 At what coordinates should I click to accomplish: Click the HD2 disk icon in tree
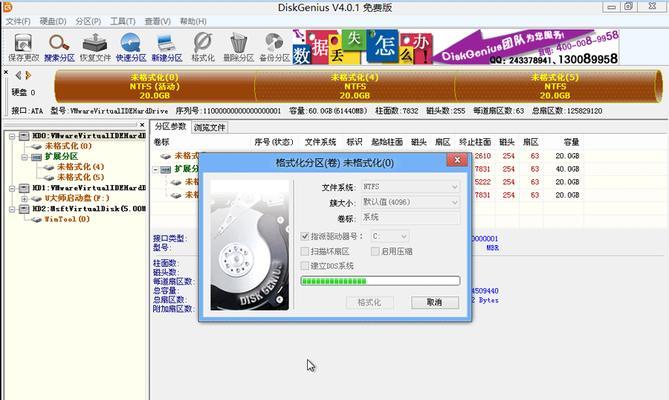24,209
